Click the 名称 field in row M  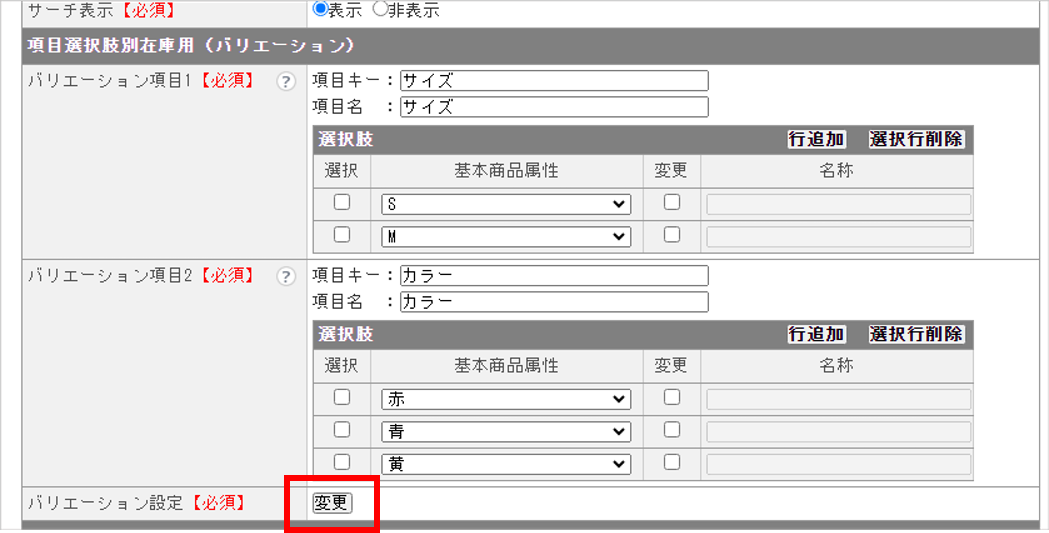click(x=838, y=237)
